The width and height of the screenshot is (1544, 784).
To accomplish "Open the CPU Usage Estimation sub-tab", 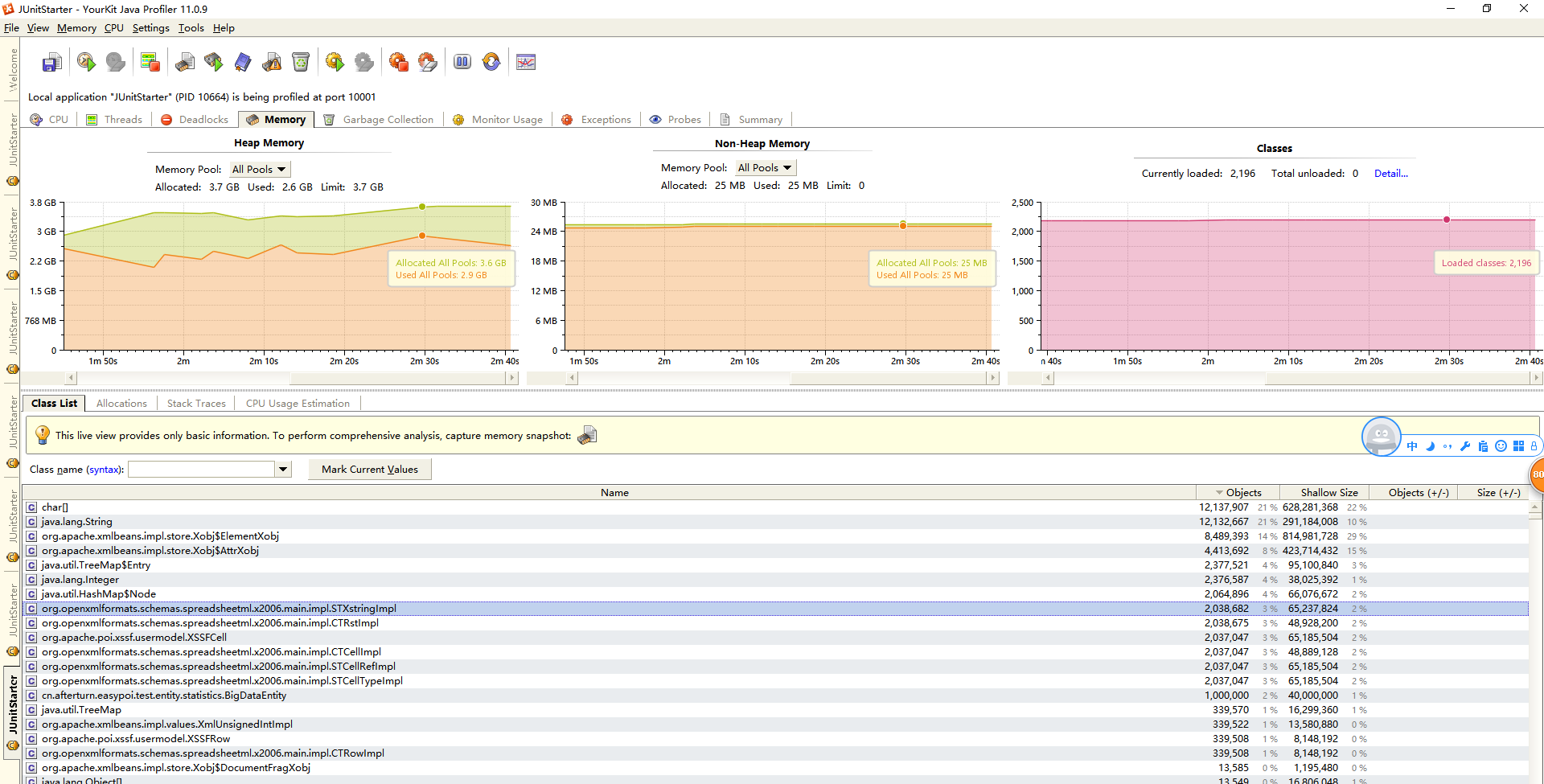I will (298, 403).
